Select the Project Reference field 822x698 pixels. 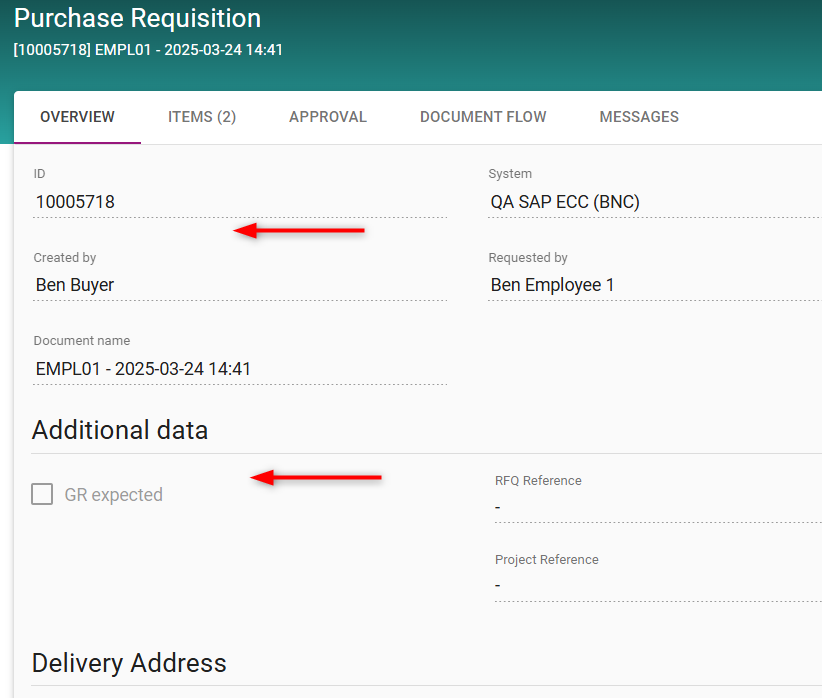point(655,585)
